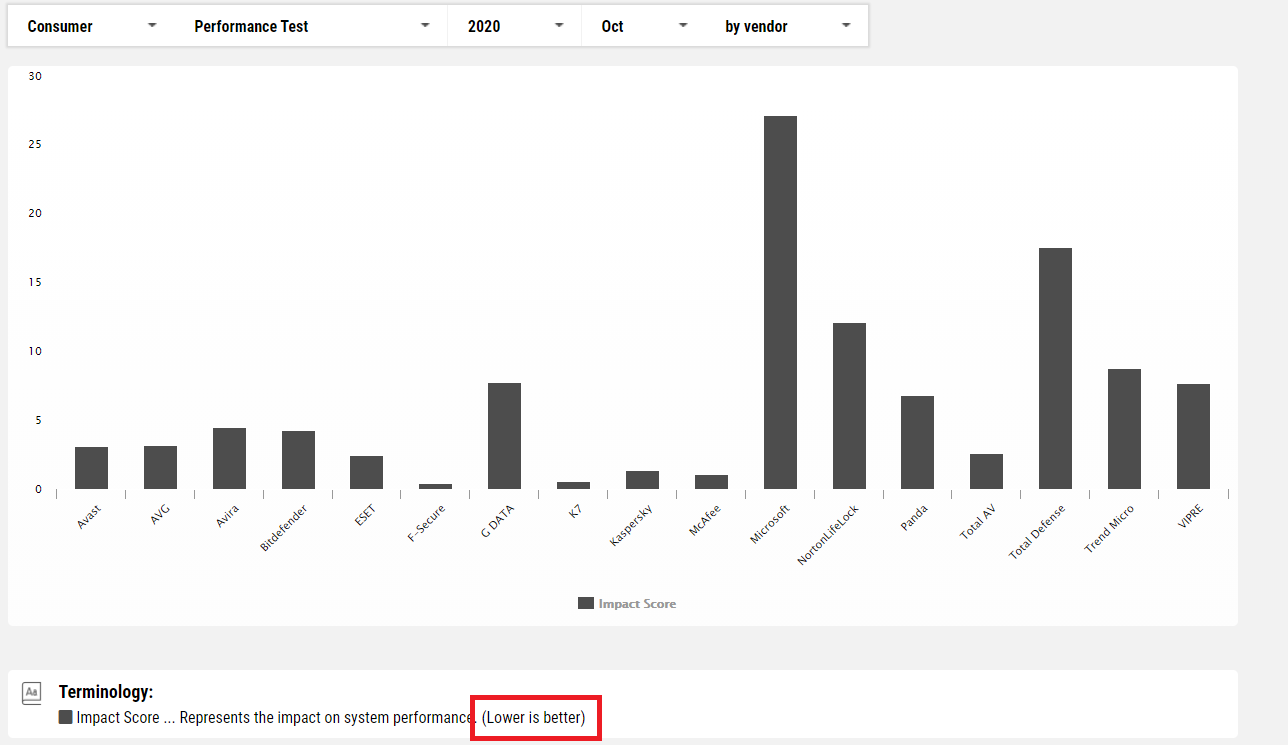
Task: Click the y-axis value 25
Action: coord(35,144)
